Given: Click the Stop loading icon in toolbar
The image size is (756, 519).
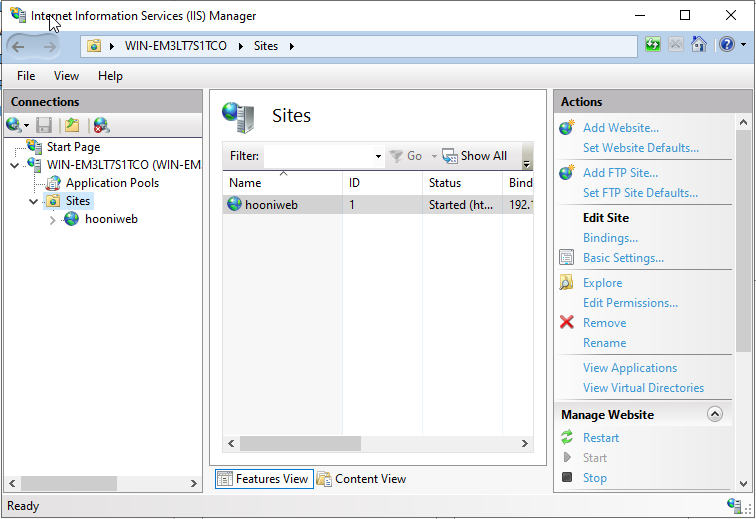Looking at the screenshot, I should click(x=675, y=45).
